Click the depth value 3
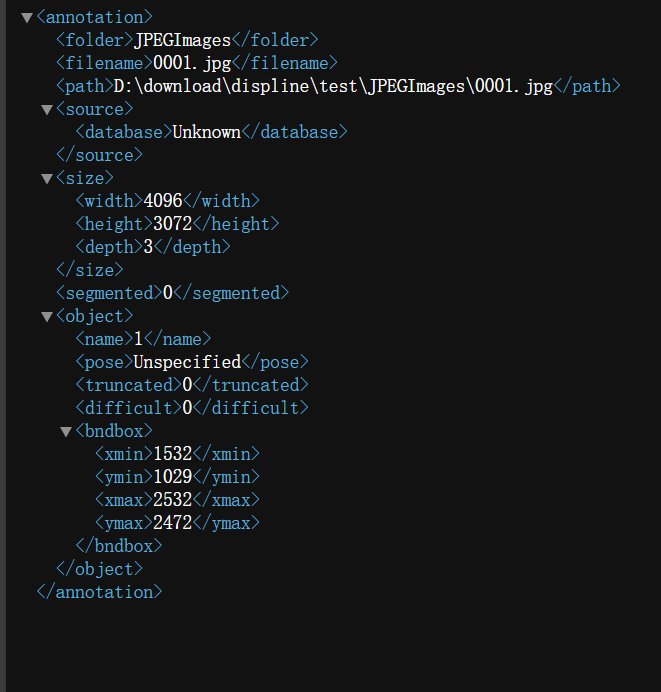This screenshot has height=692, width=661. tap(148, 247)
